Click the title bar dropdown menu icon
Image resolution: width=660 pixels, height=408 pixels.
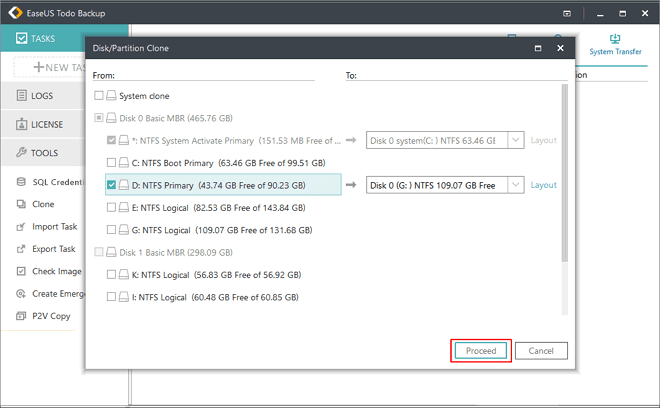pos(567,14)
